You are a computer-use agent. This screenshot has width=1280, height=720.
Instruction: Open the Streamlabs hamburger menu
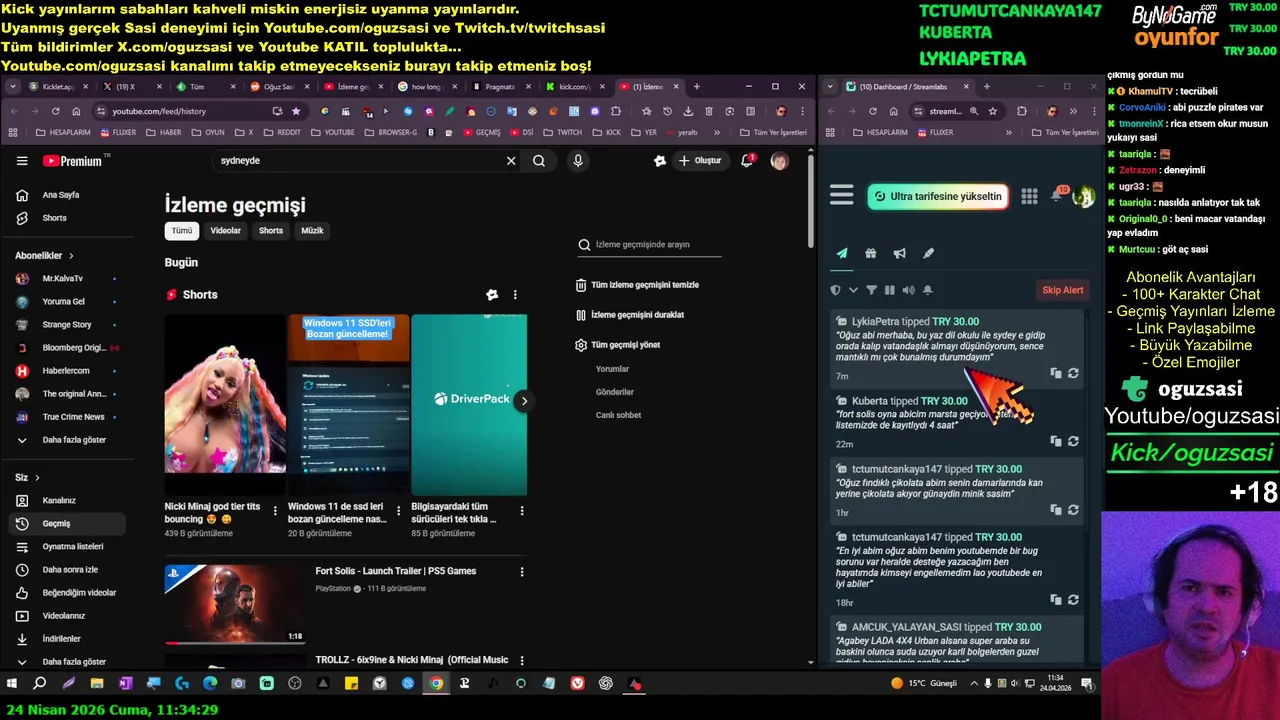tap(842, 196)
